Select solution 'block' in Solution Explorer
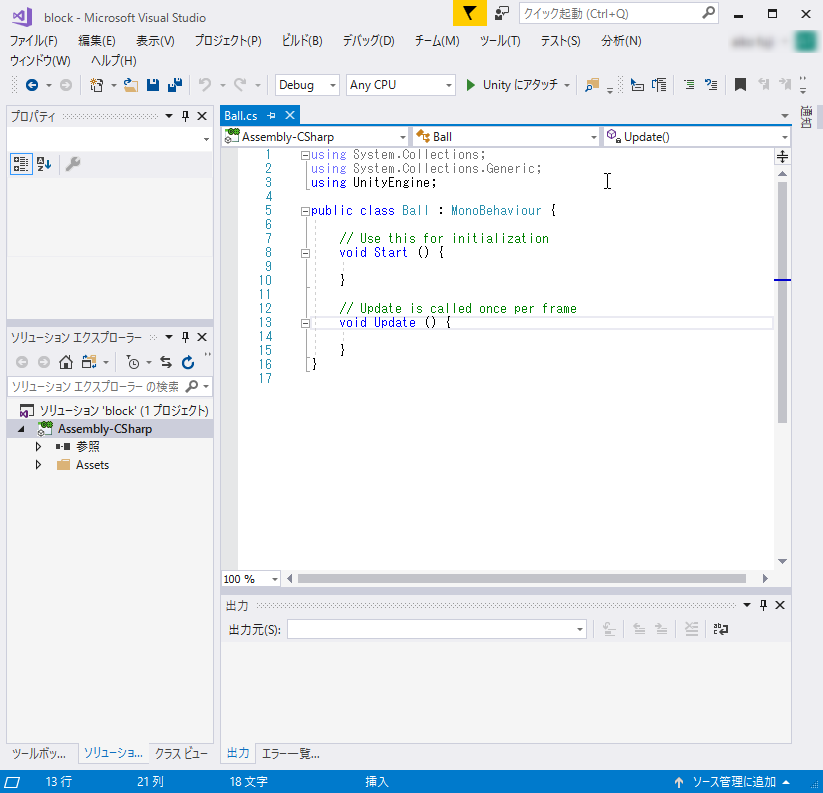The image size is (823, 793). tap(124, 410)
